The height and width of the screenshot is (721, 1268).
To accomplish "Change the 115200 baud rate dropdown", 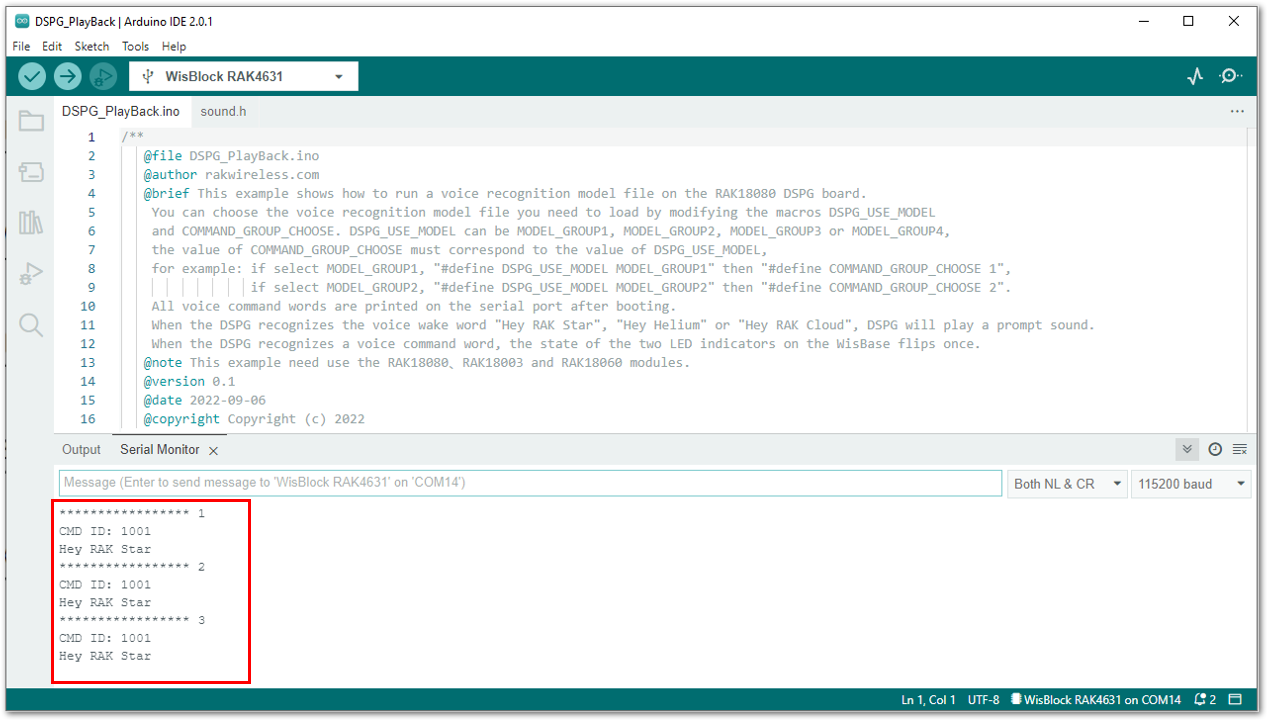I will point(1191,484).
